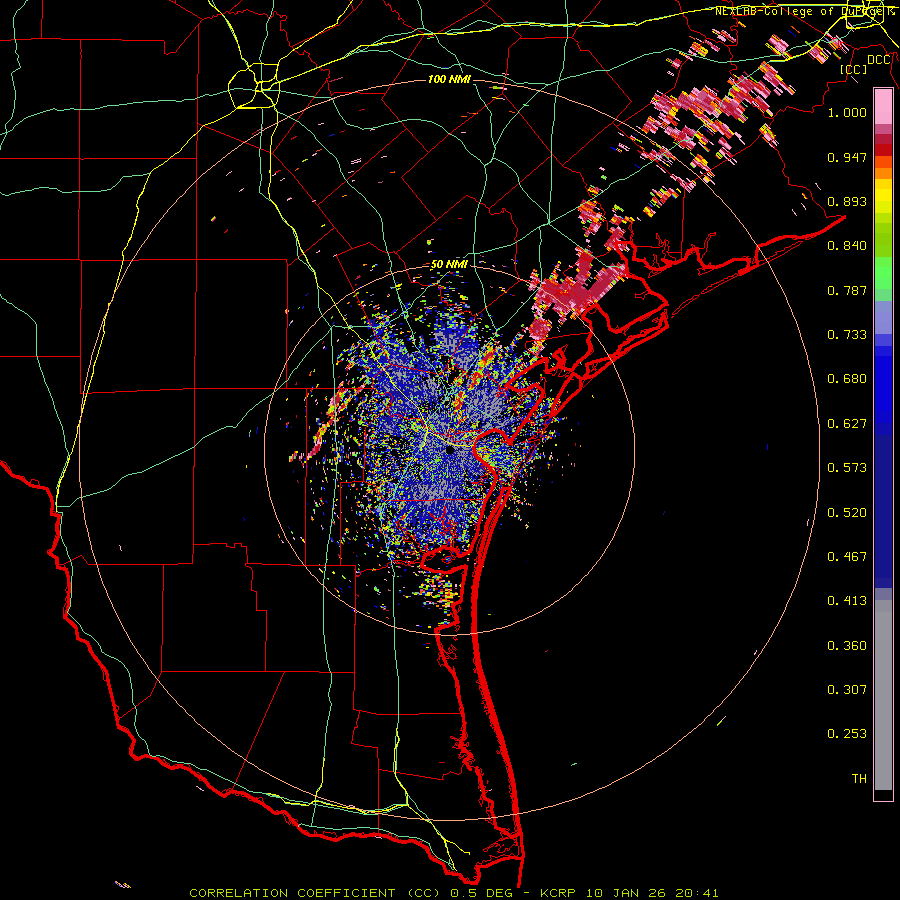
Task: Select the 0.520 scale value
Action: point(847,513)
